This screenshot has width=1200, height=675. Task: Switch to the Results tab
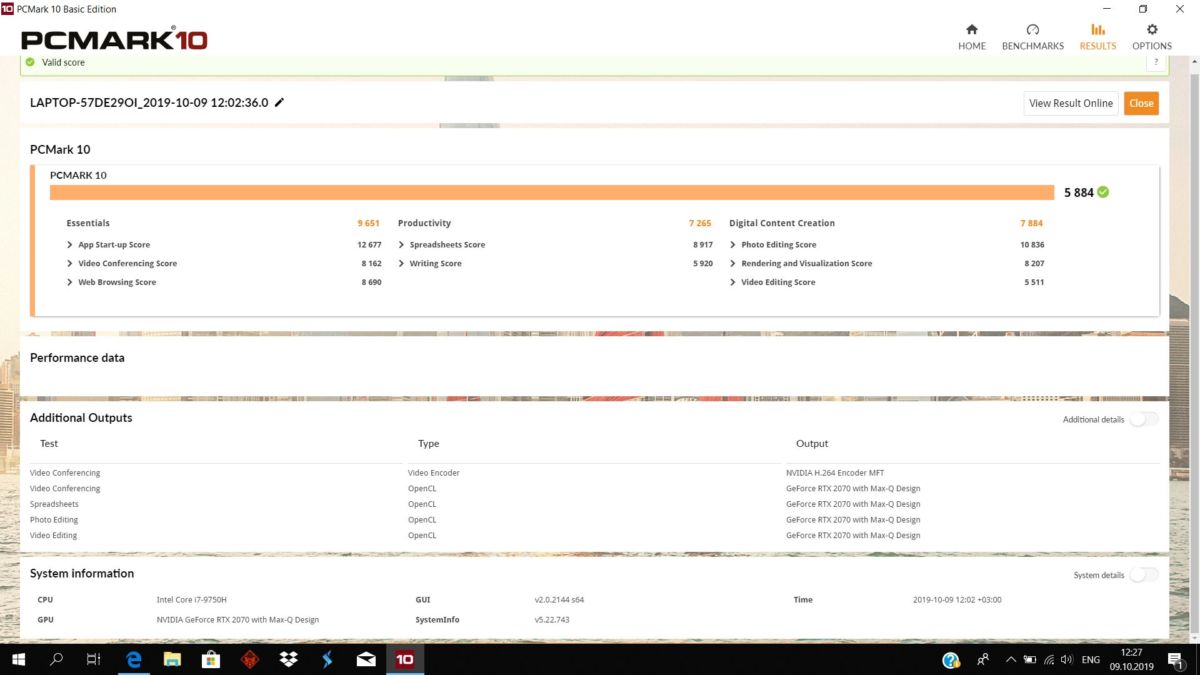tap(1097, 36)
